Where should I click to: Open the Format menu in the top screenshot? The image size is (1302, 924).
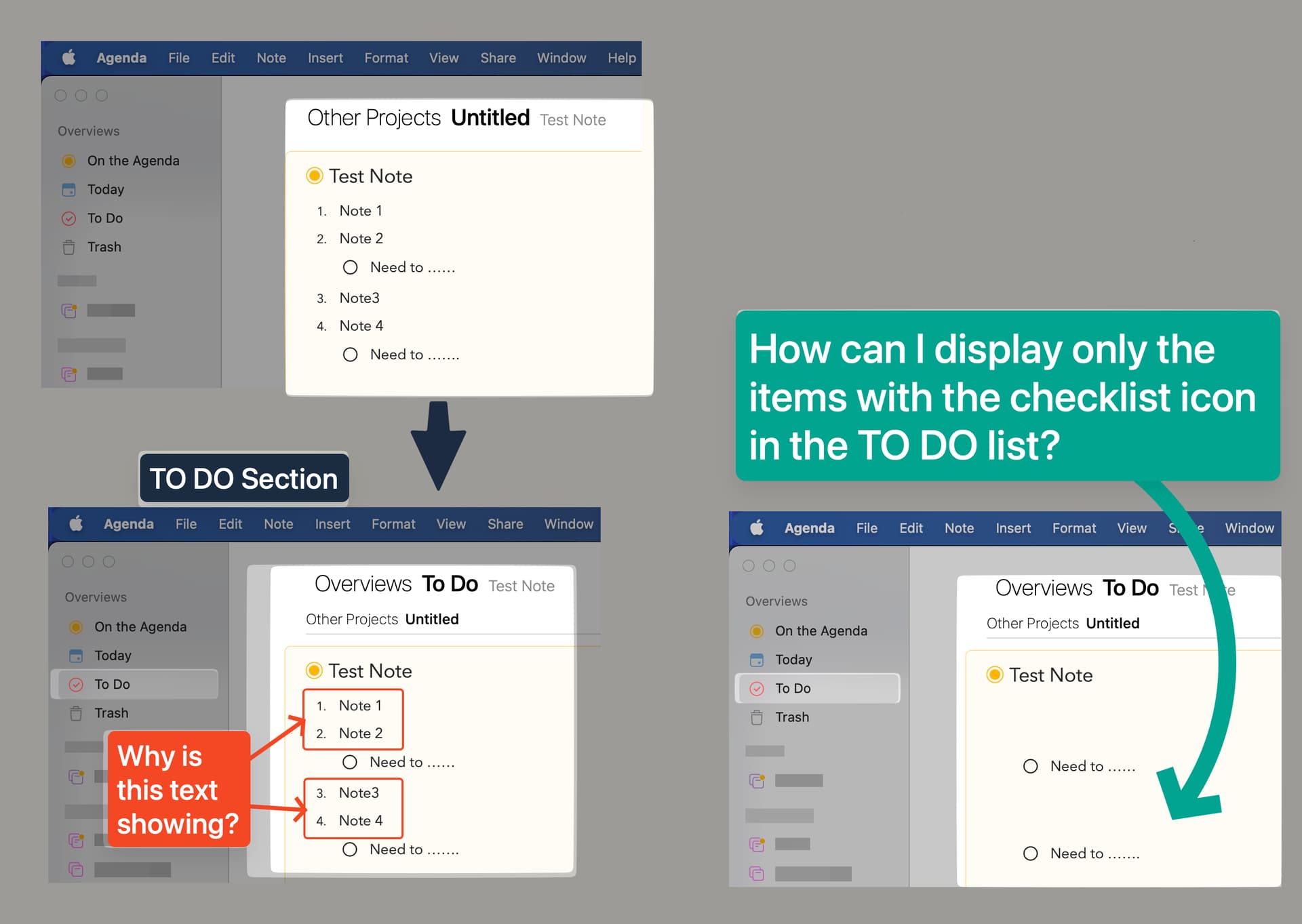point(386,58)
